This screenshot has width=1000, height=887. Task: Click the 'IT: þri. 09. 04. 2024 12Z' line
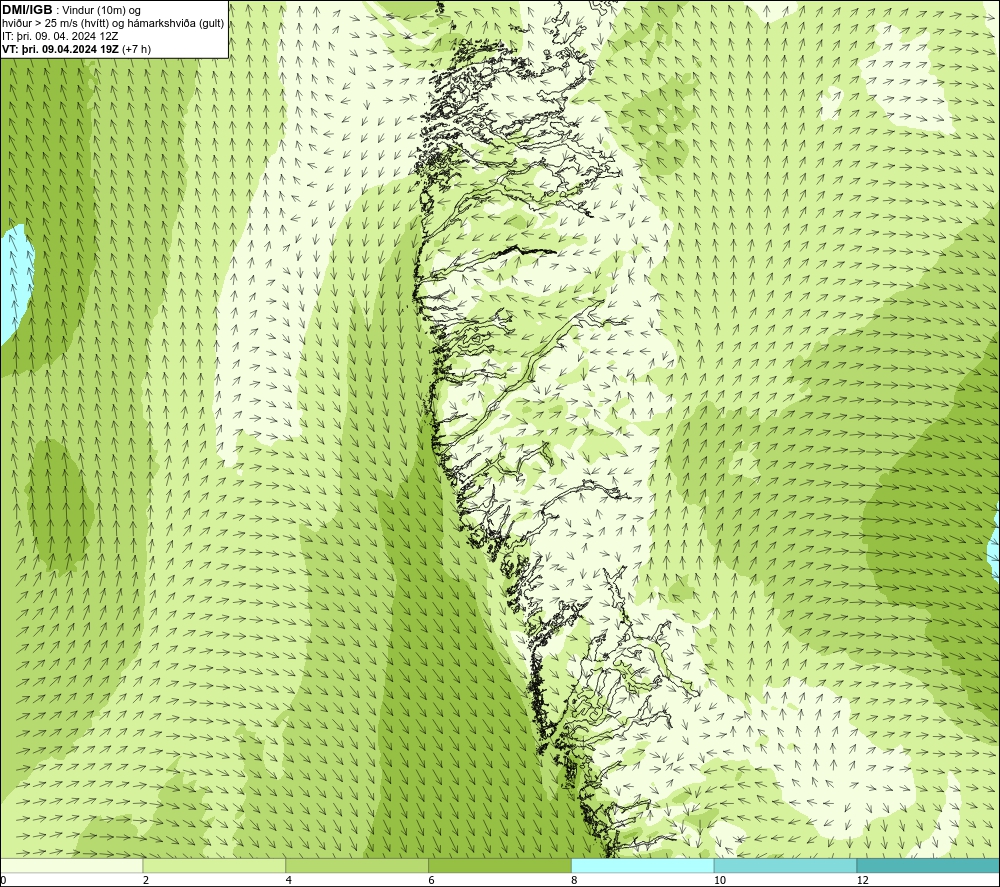[60, 36]
